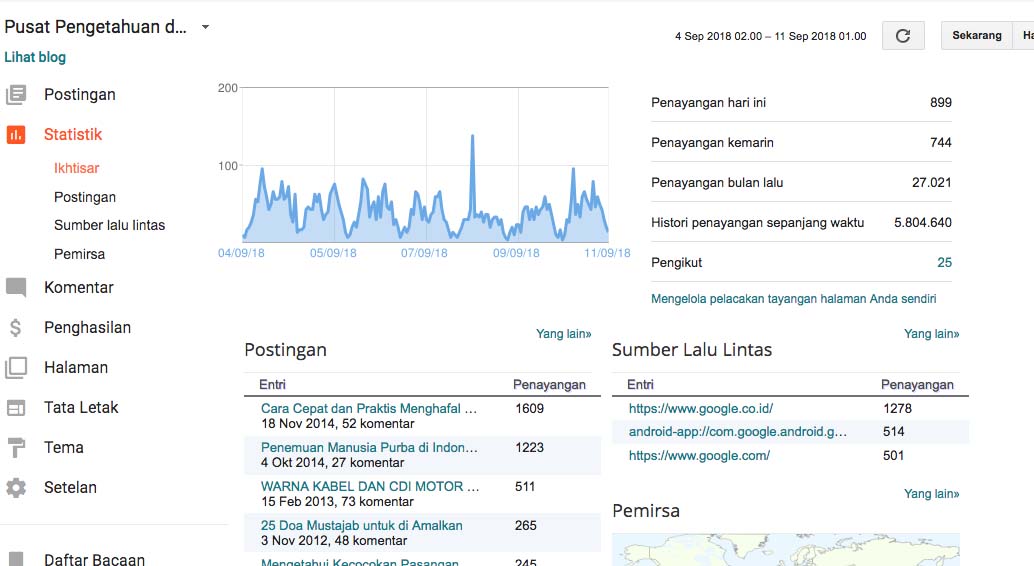
Task: Select Penayangan bulan lalu value 27.021
Action: click(931, 183)
